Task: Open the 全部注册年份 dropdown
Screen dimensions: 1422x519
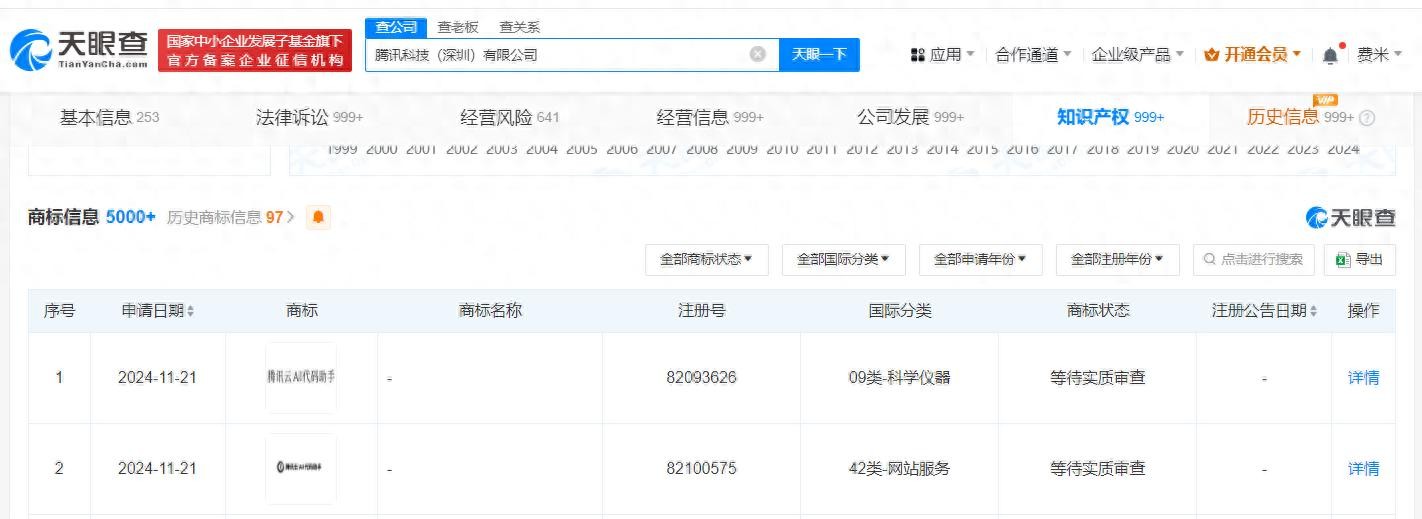Action: [1117, 259]
